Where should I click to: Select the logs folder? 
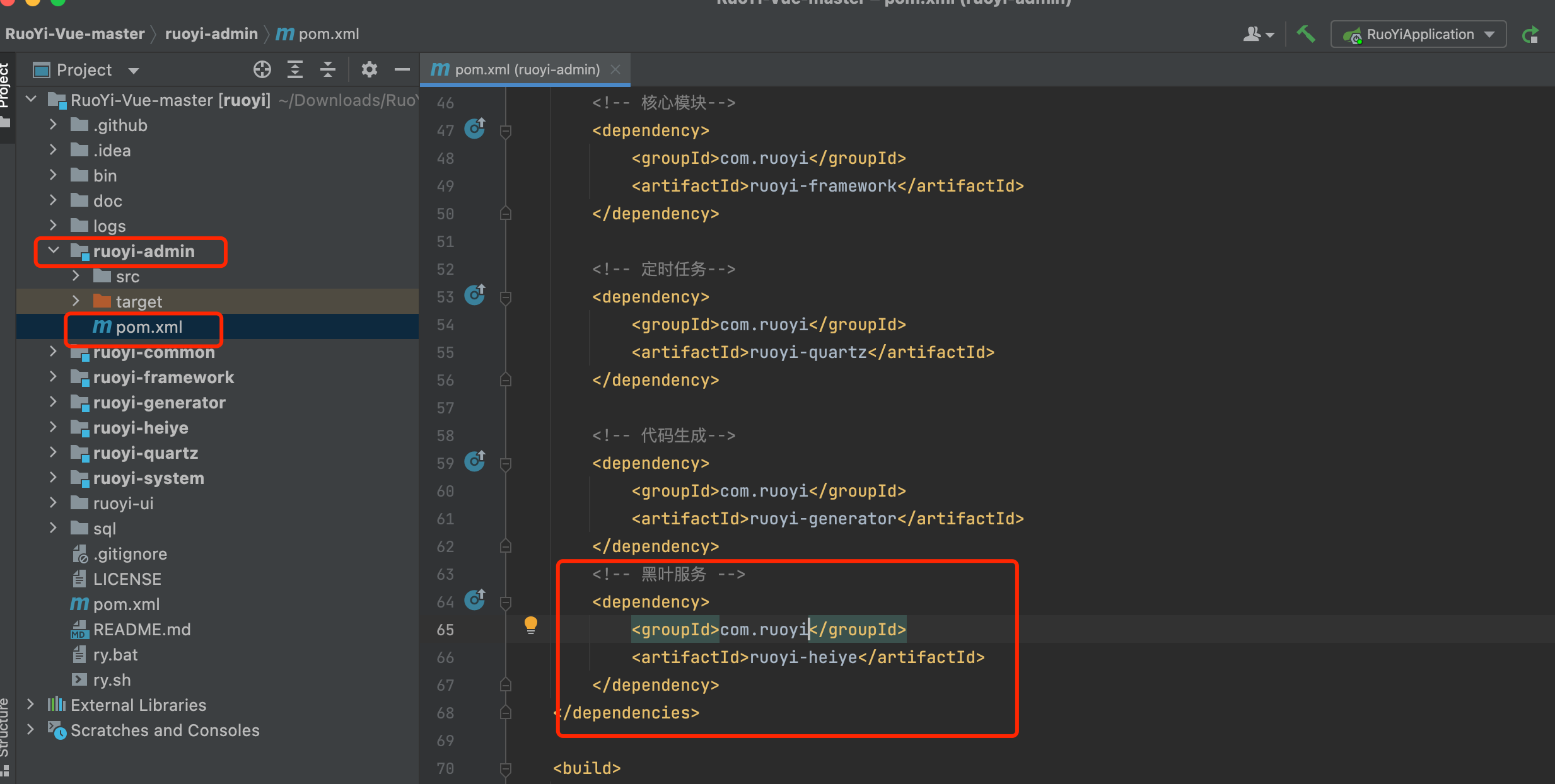[109, 226]
